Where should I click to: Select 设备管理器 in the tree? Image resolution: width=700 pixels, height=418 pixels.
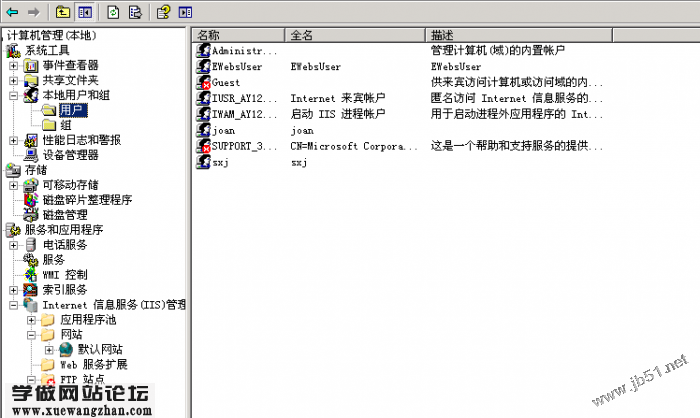coord(70,155)
